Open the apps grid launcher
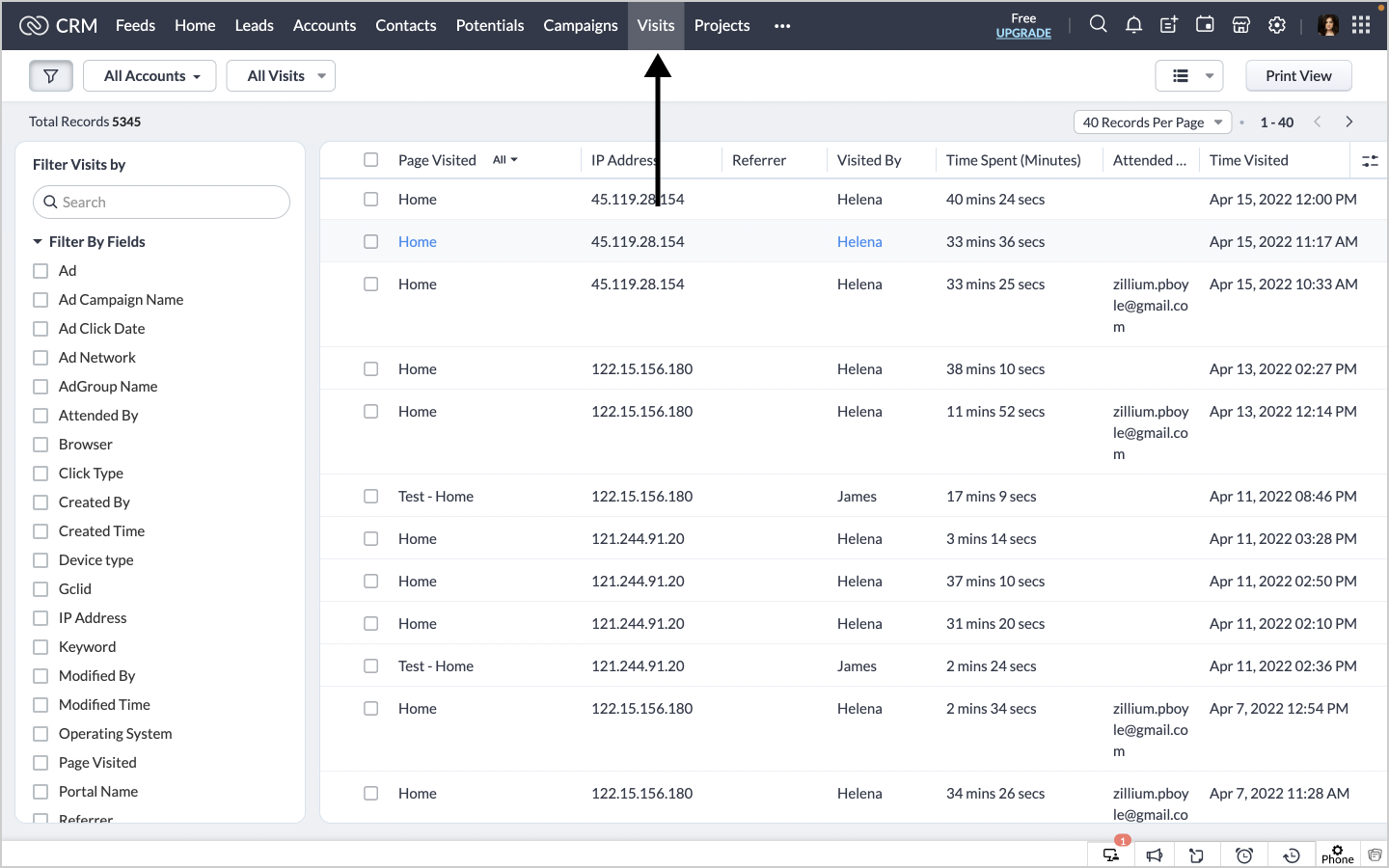1389x868 pixels. 1361,25
